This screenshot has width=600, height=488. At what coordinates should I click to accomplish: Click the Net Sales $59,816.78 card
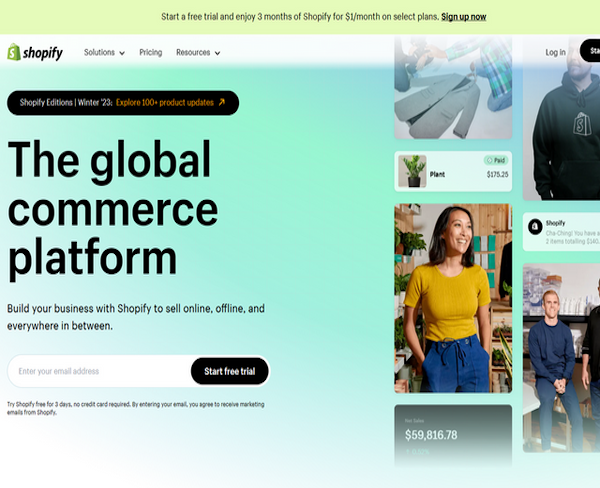[453, 436]
